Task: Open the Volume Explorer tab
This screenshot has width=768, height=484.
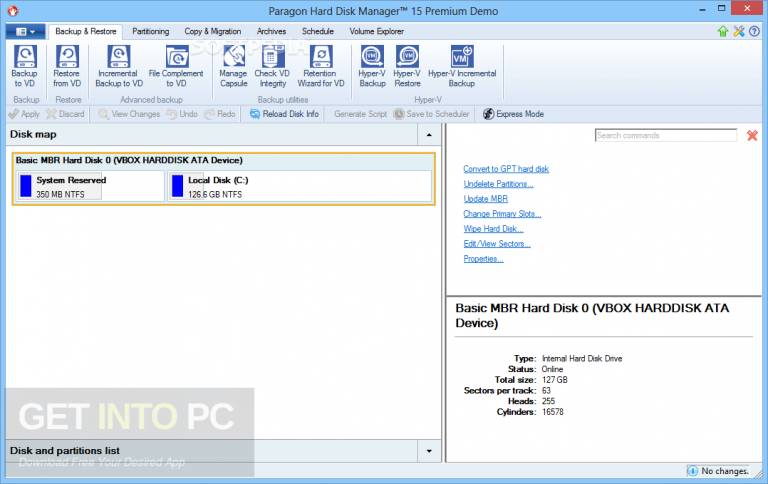Action: pyautogui.click(x=377, y=31)
